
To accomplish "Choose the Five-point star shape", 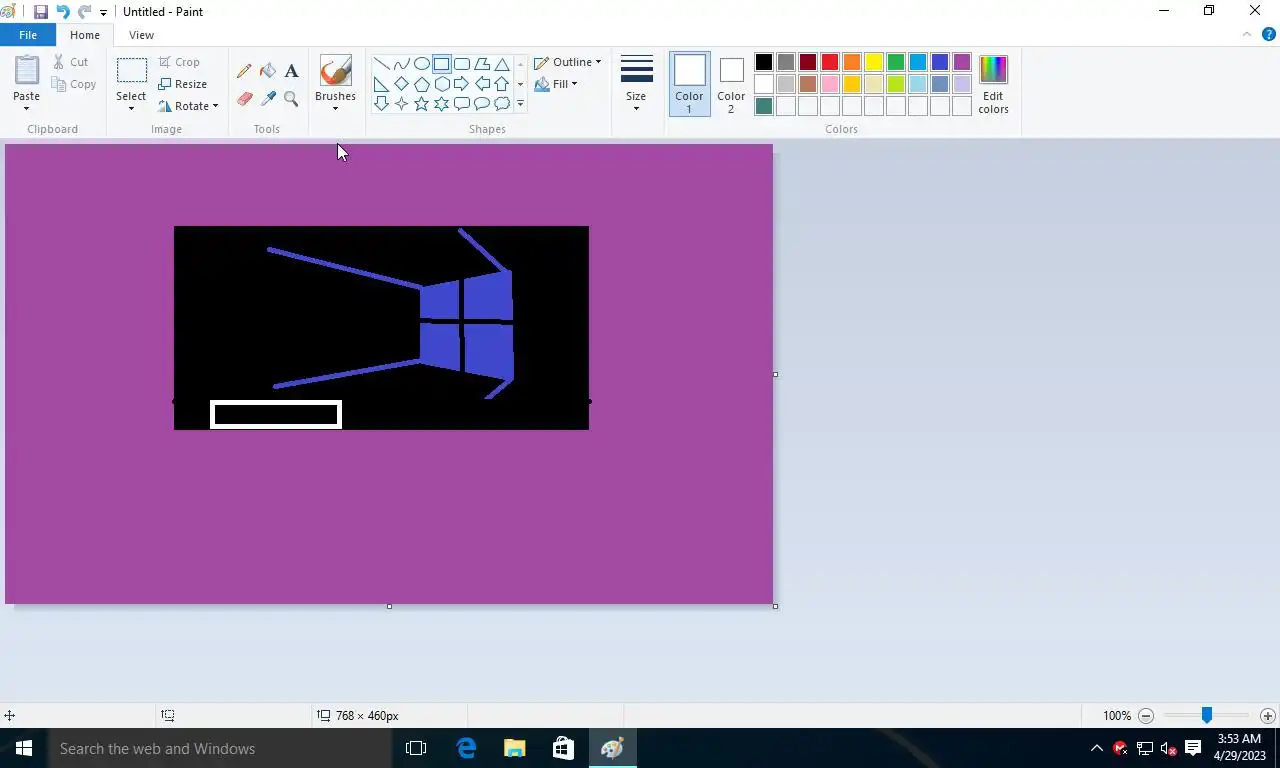I will point(421,104).
